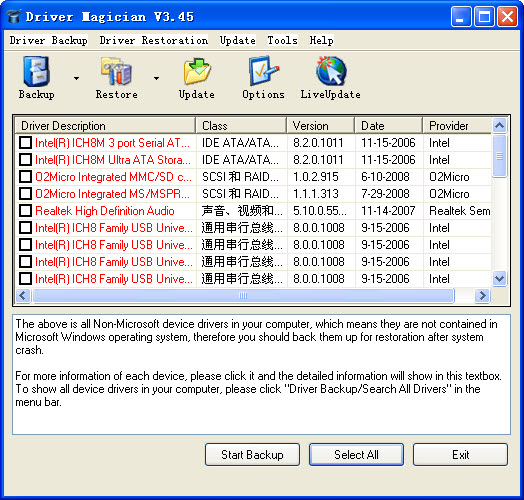Sort by the Version column header
This screenshot has height=500, width=524.
320,126
